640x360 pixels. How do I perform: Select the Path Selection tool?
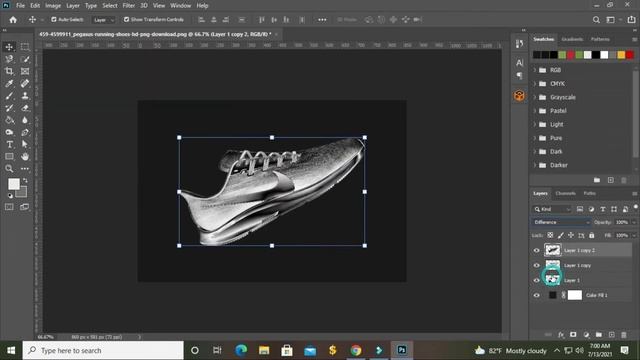pos(25,144)
